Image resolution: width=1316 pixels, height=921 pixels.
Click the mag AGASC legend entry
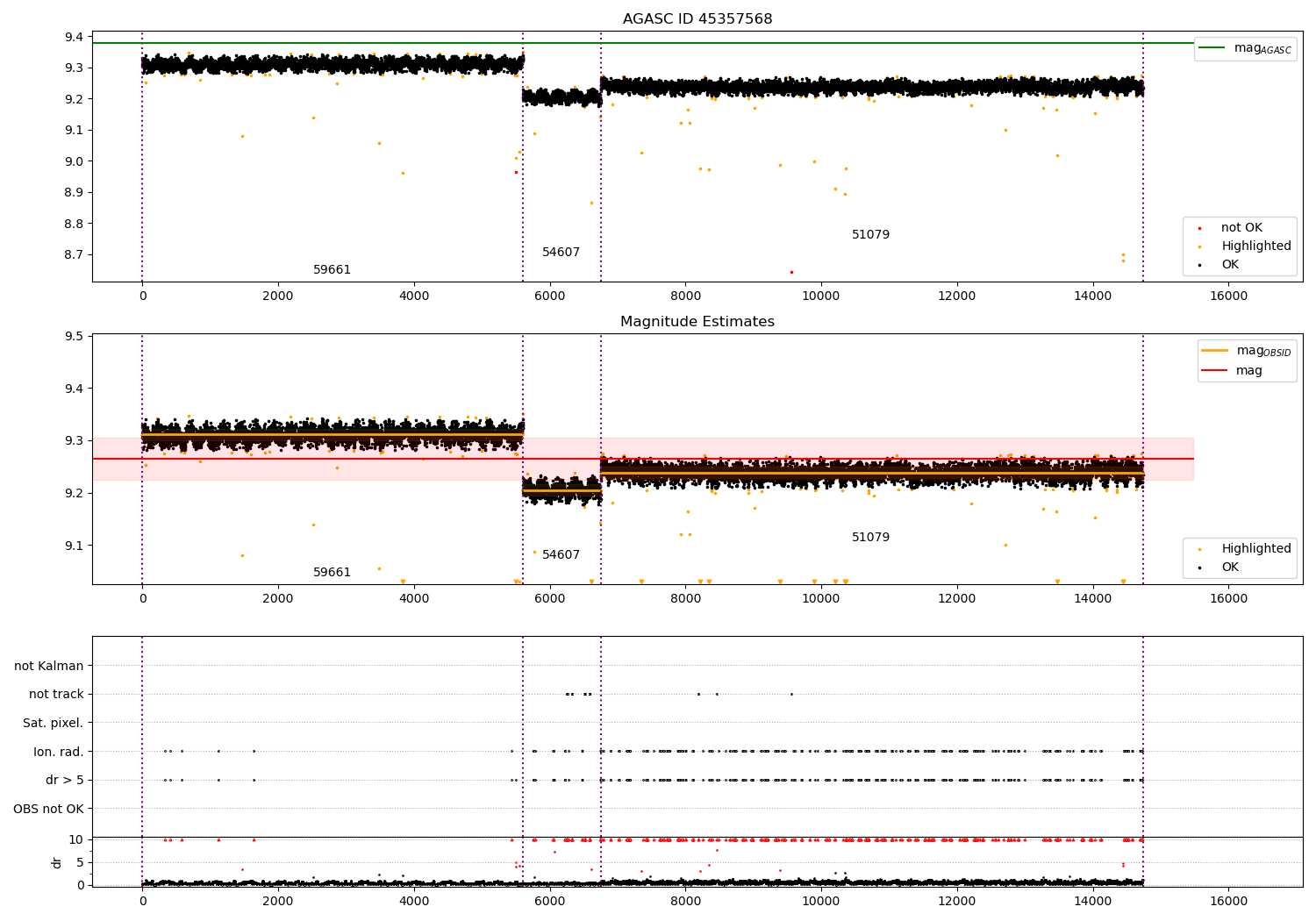tap(1246, 48)
